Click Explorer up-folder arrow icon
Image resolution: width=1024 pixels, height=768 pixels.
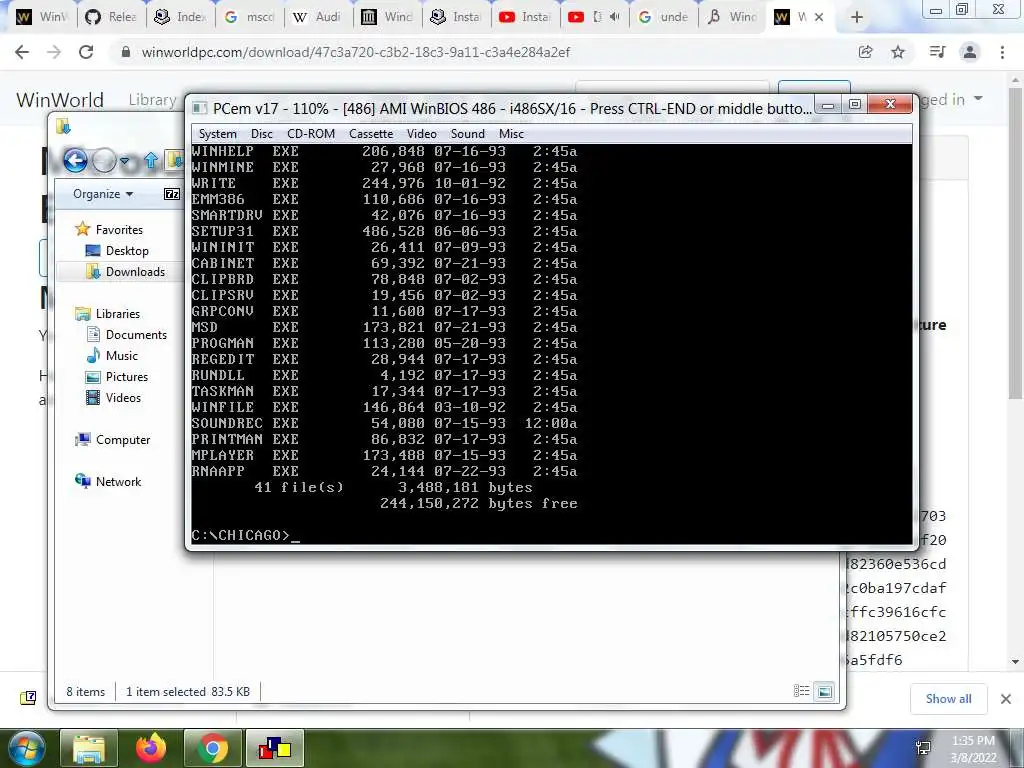point(151,160)
